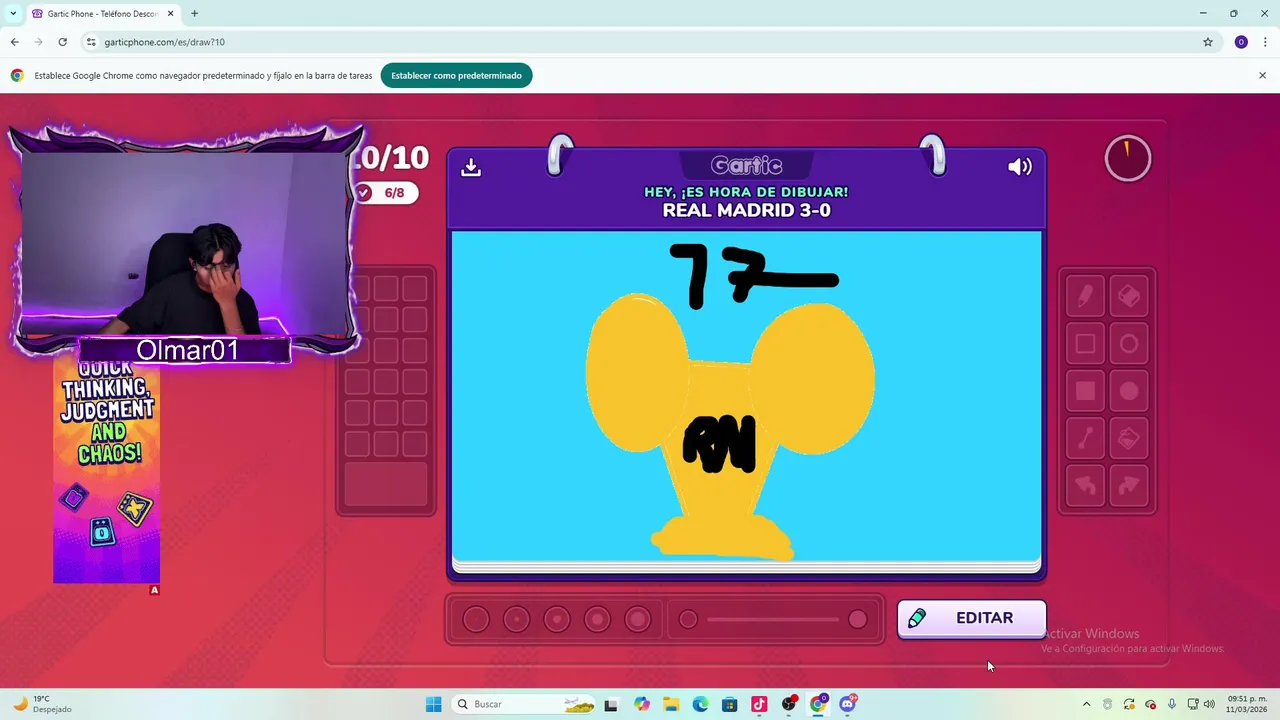Click the REAL MADRID 3-0 prompt
1280x720 pixels.
pos(746,211)
